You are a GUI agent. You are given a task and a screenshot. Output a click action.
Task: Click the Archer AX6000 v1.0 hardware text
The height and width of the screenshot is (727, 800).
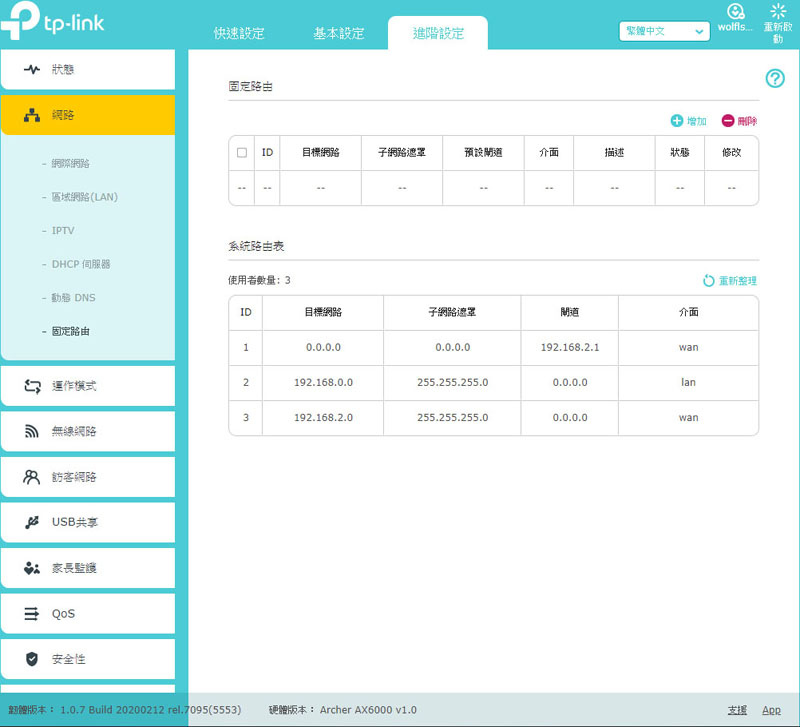tap(368, 710)
